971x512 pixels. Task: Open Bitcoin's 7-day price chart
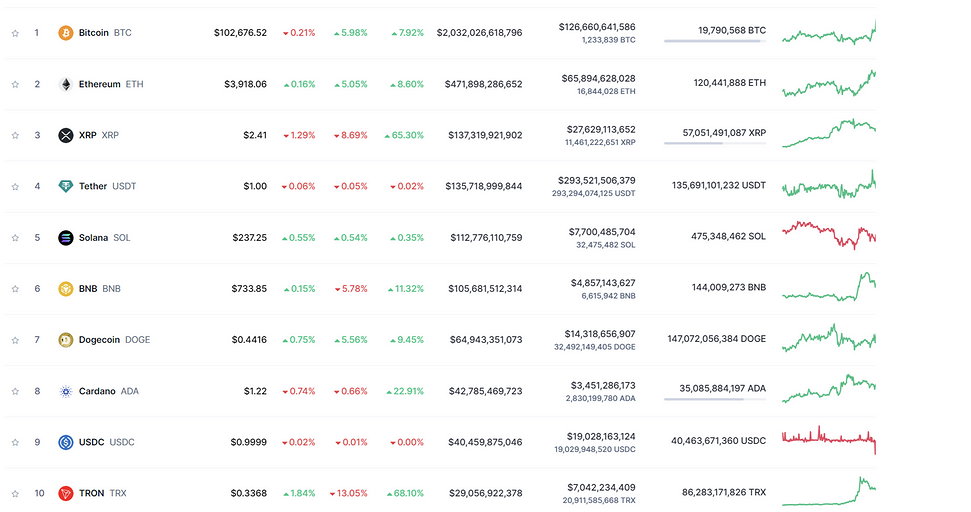coord(828,33)
